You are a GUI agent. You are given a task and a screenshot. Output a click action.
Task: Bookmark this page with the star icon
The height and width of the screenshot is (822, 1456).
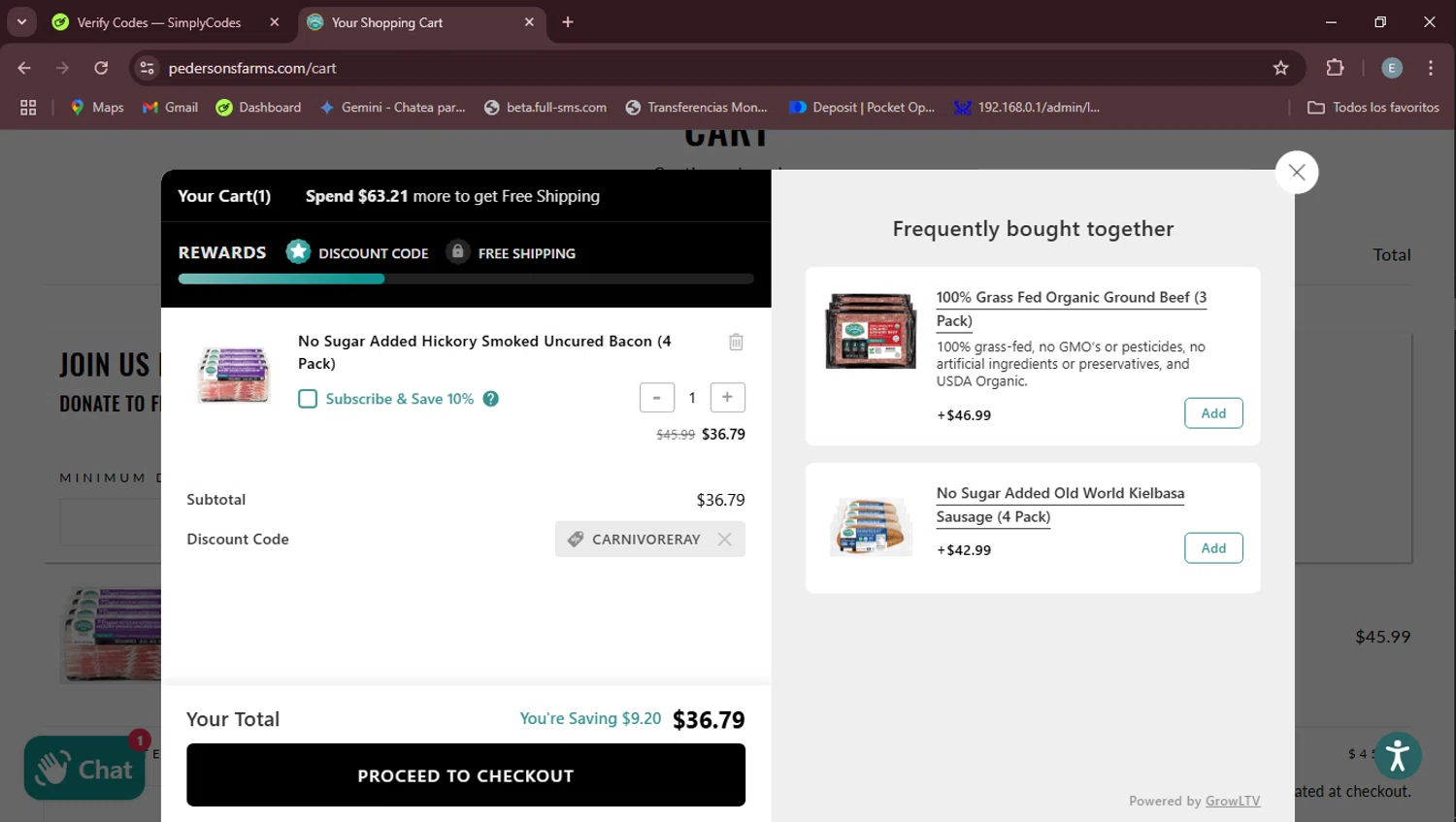(x=1280, y=68)
